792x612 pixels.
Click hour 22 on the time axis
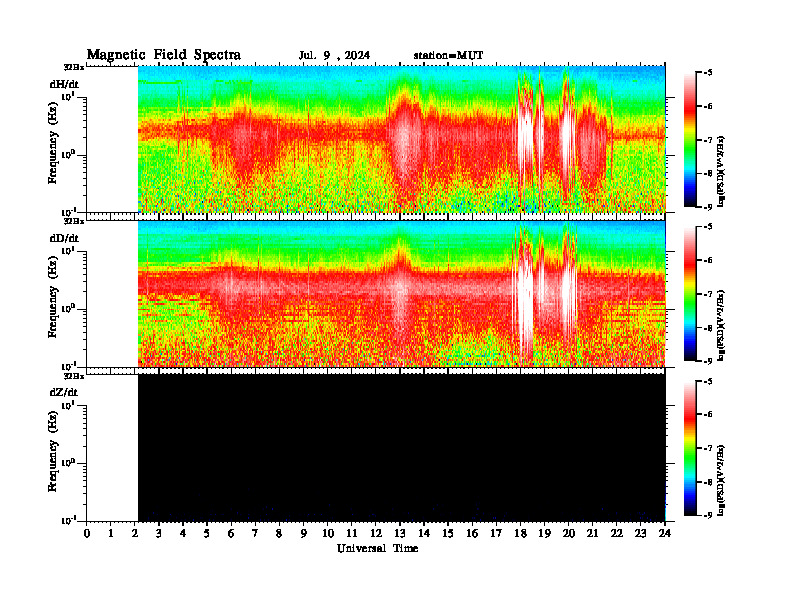point(617,533)
